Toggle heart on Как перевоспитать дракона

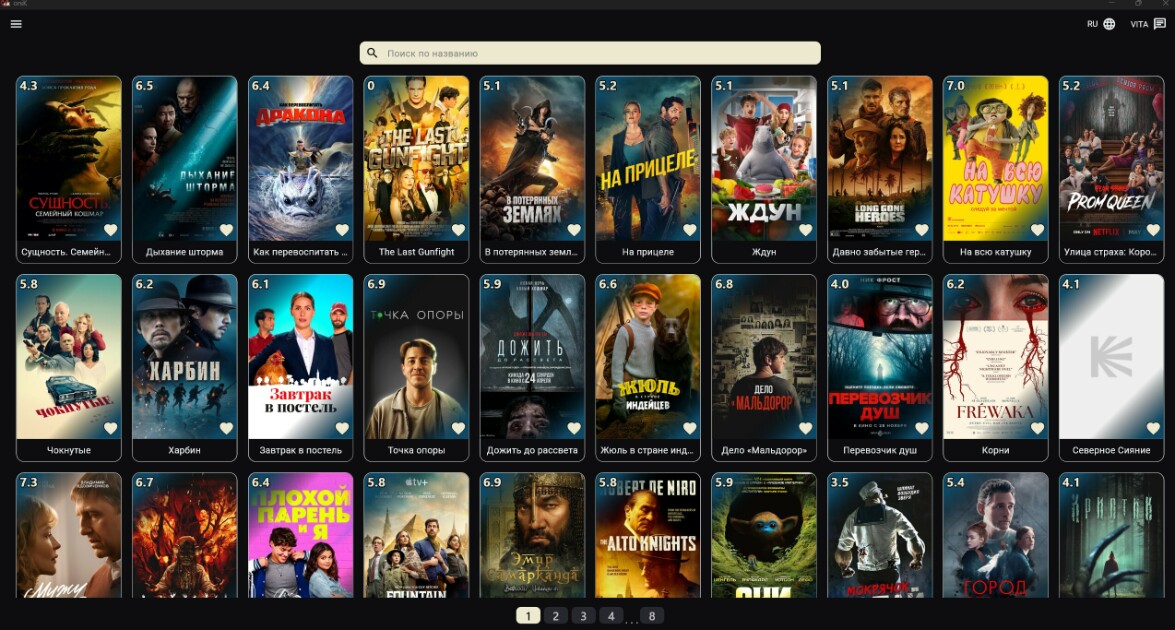[342, 230]
